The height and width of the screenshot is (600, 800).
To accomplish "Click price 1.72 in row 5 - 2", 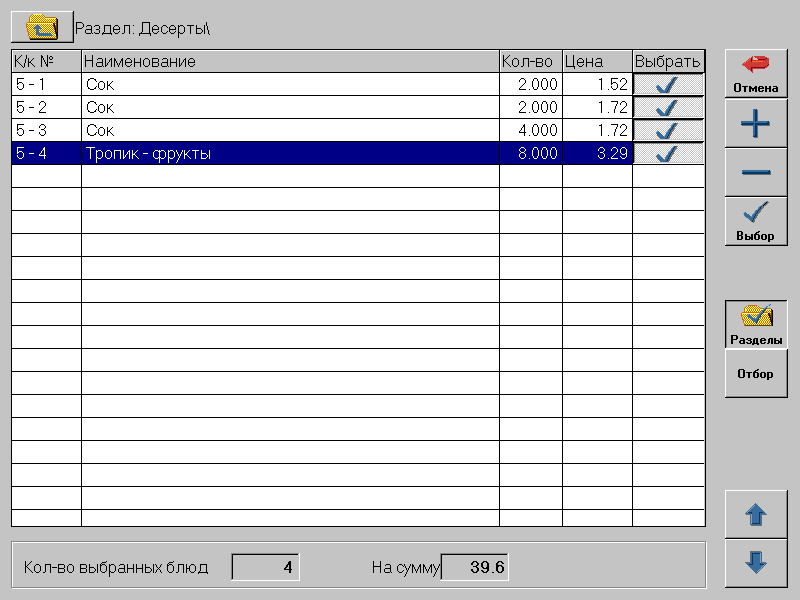I will coord(597,107).
